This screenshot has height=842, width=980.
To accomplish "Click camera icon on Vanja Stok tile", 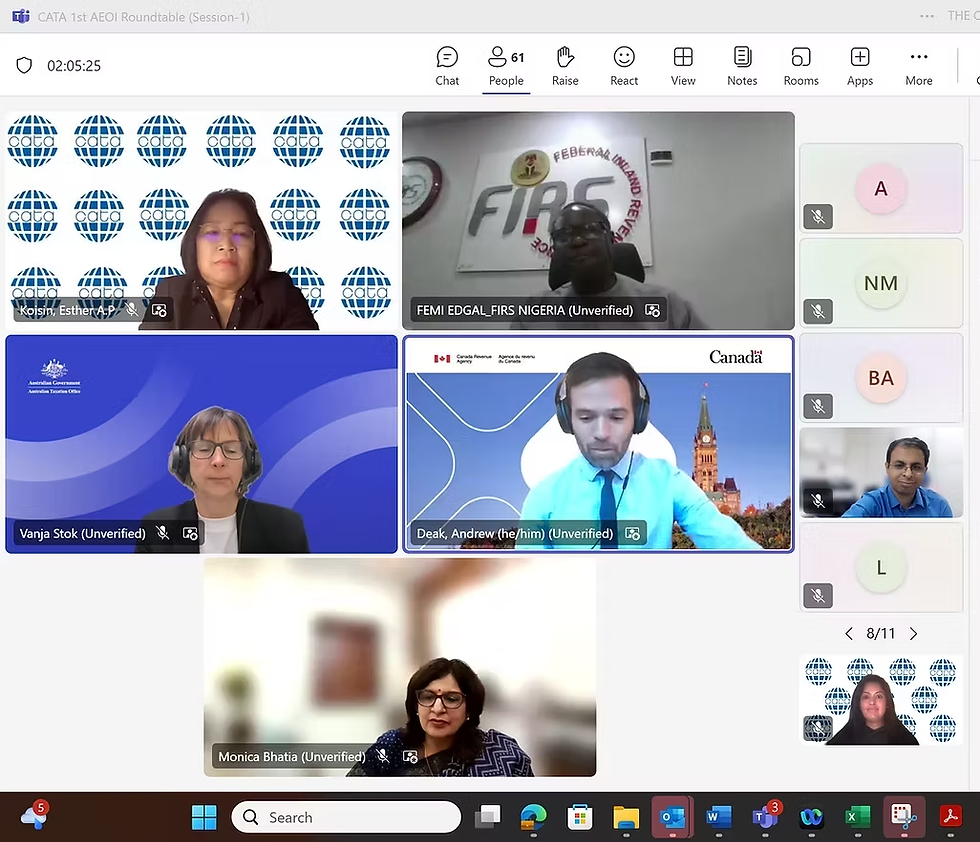I will point(190,533).
